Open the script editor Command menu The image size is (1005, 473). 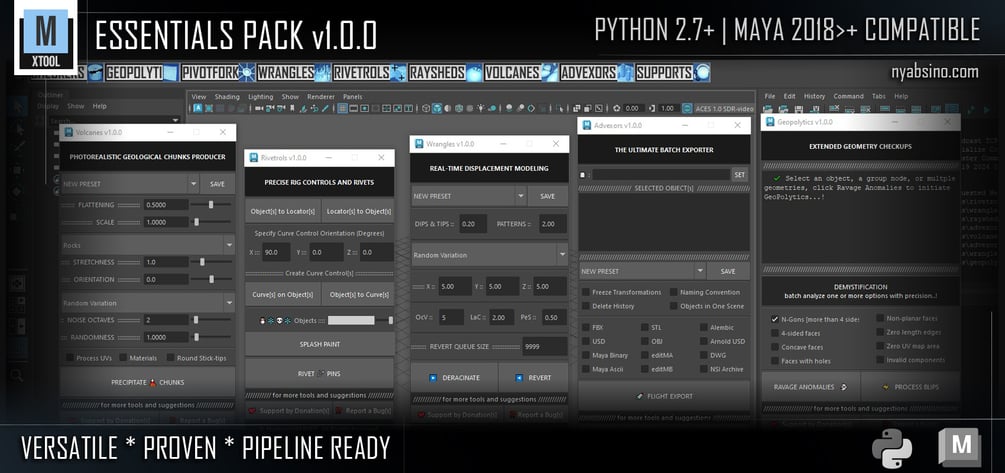[849, 96]
